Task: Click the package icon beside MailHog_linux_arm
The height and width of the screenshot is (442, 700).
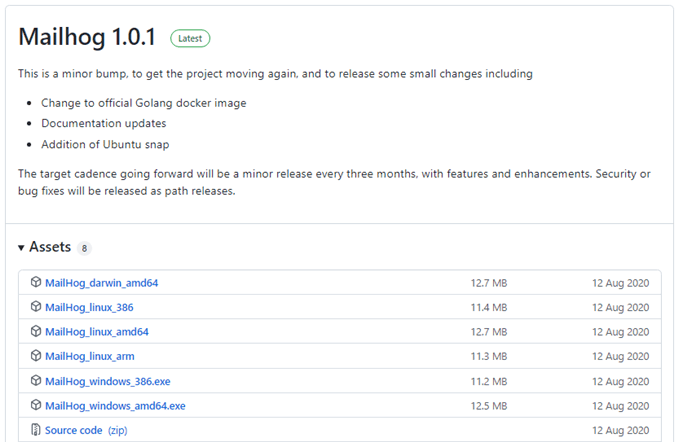Action: pos(36,356)
